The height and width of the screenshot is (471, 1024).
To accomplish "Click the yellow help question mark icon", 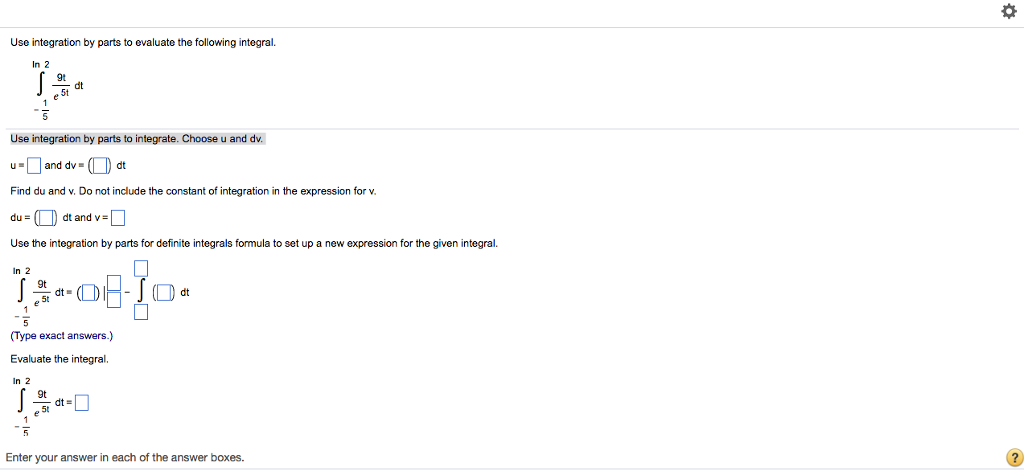I will 1014,457.
